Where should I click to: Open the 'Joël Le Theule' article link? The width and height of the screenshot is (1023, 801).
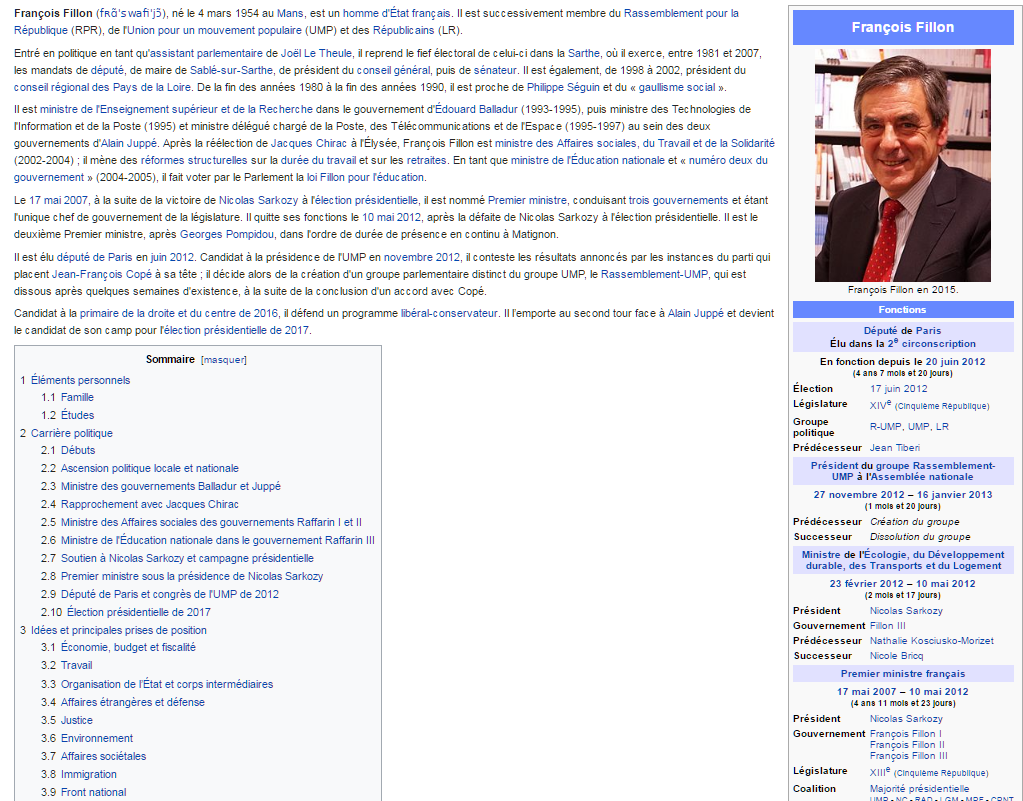[316, 53]
